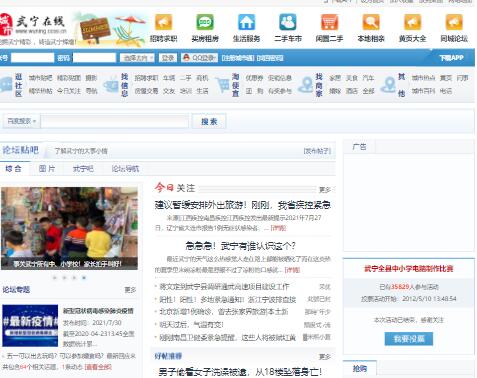
Task: Open the children photo slideshow thumbnail
Action: pyautogui.click(x=69, y=228)
